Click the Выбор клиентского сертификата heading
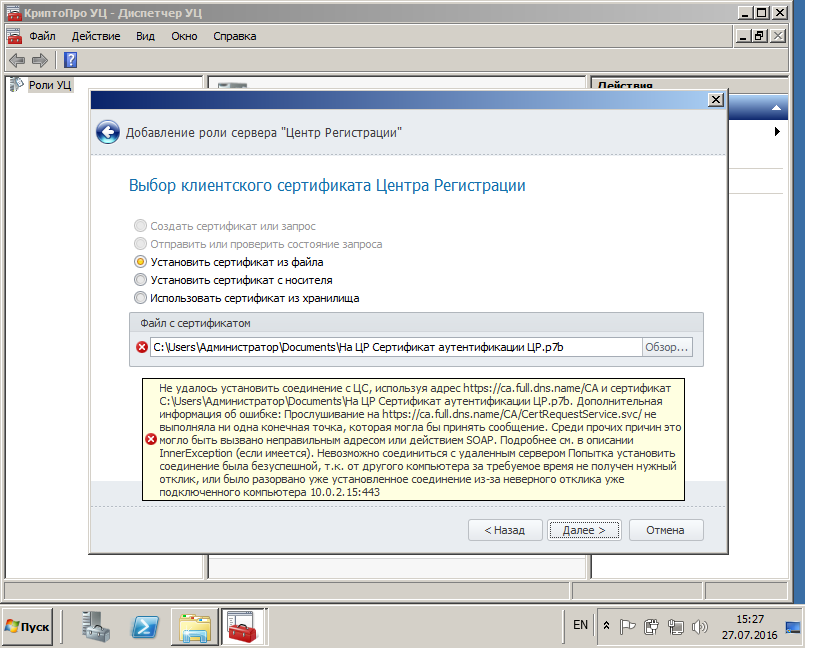The image size is (819, 648). point(327,185)
